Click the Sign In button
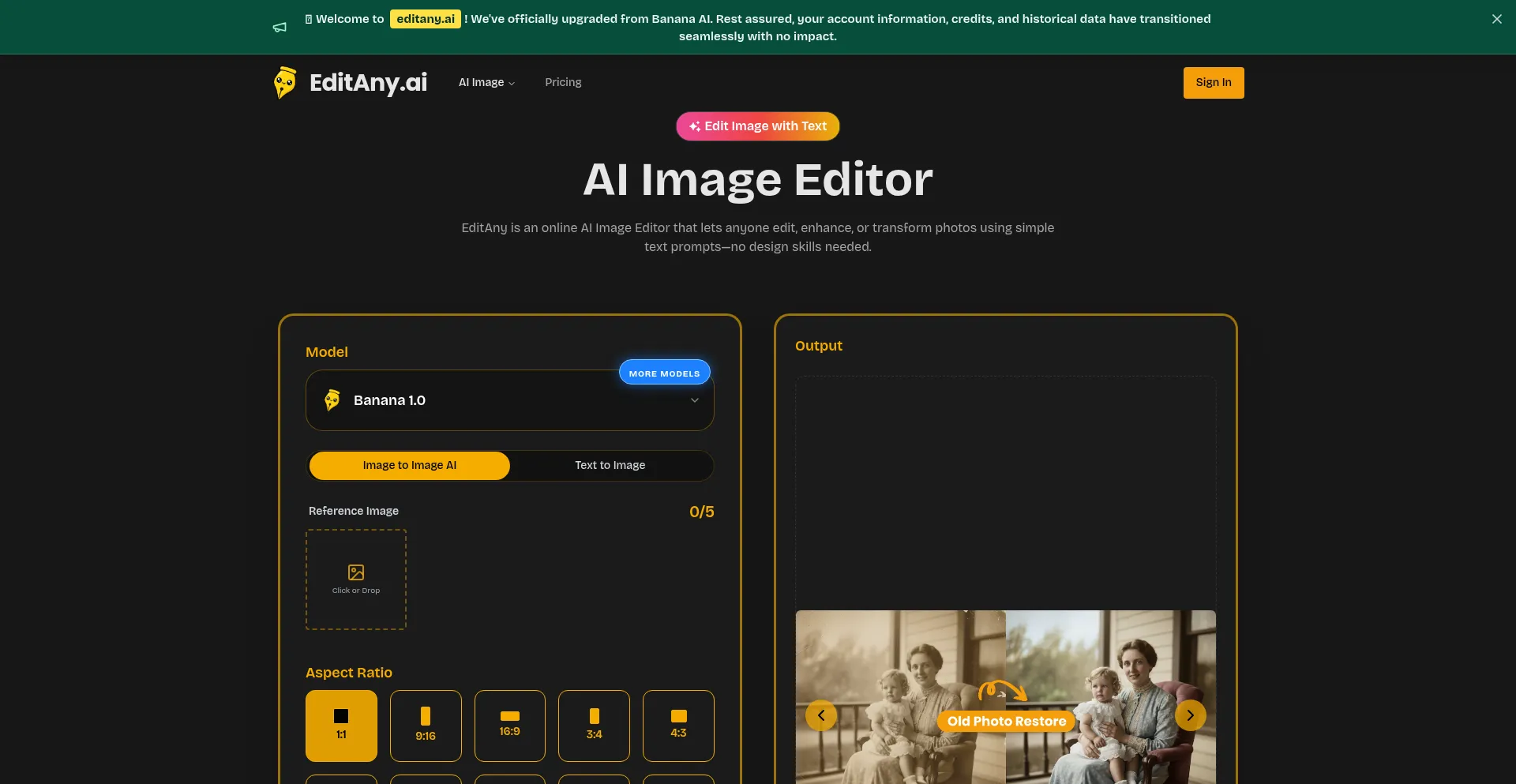Screen dimensions: 1516x784 pos(1214,83)
